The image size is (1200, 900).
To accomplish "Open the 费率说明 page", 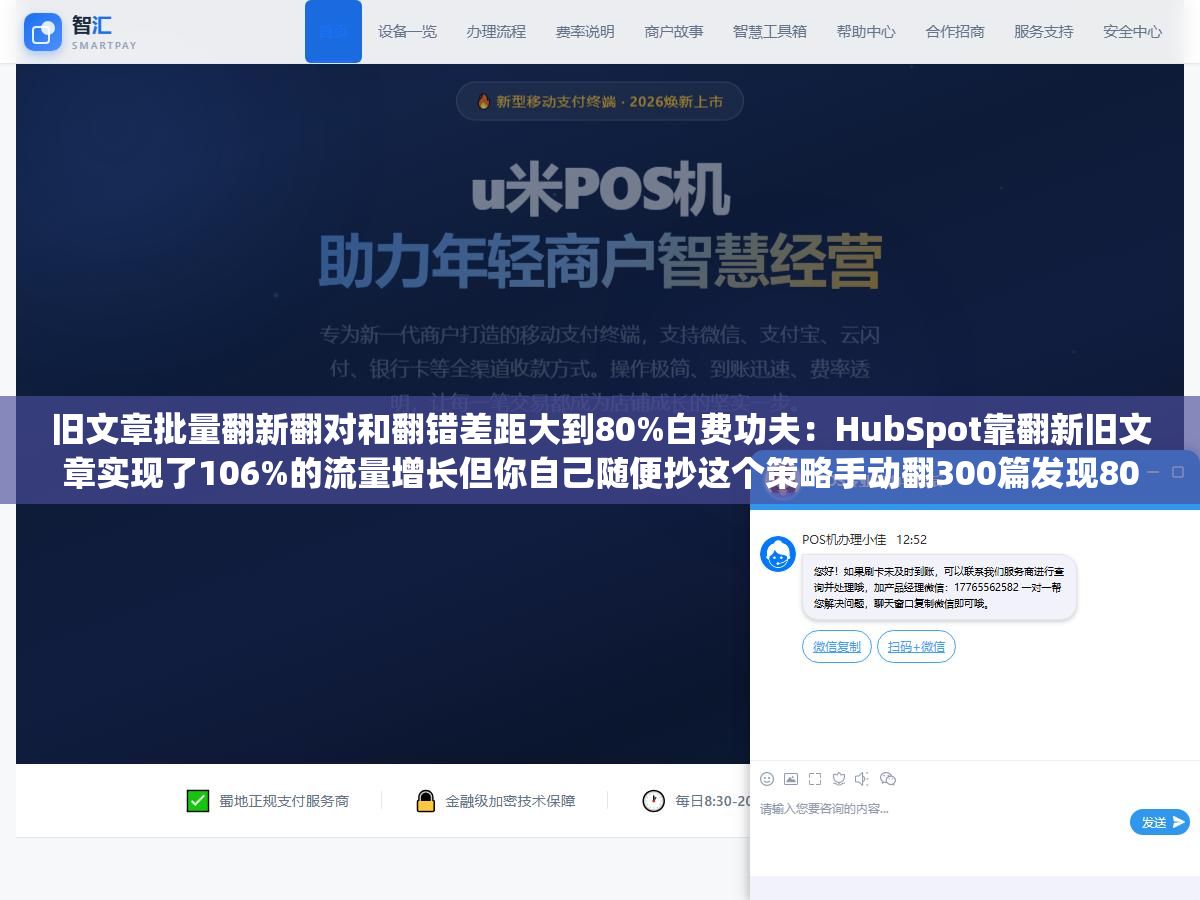I will tap(585, 32).
